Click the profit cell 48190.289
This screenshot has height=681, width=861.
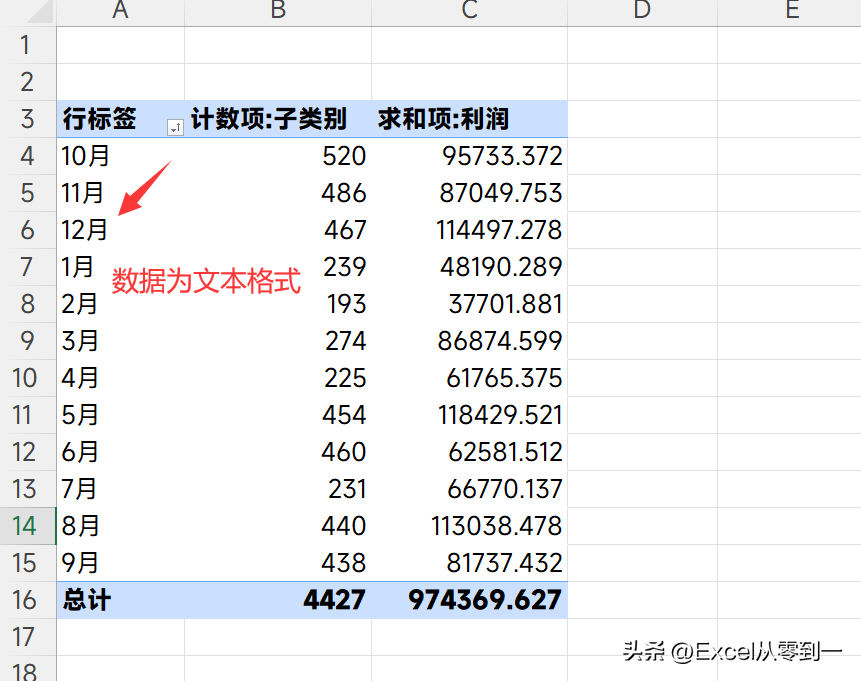coord(469,267)
